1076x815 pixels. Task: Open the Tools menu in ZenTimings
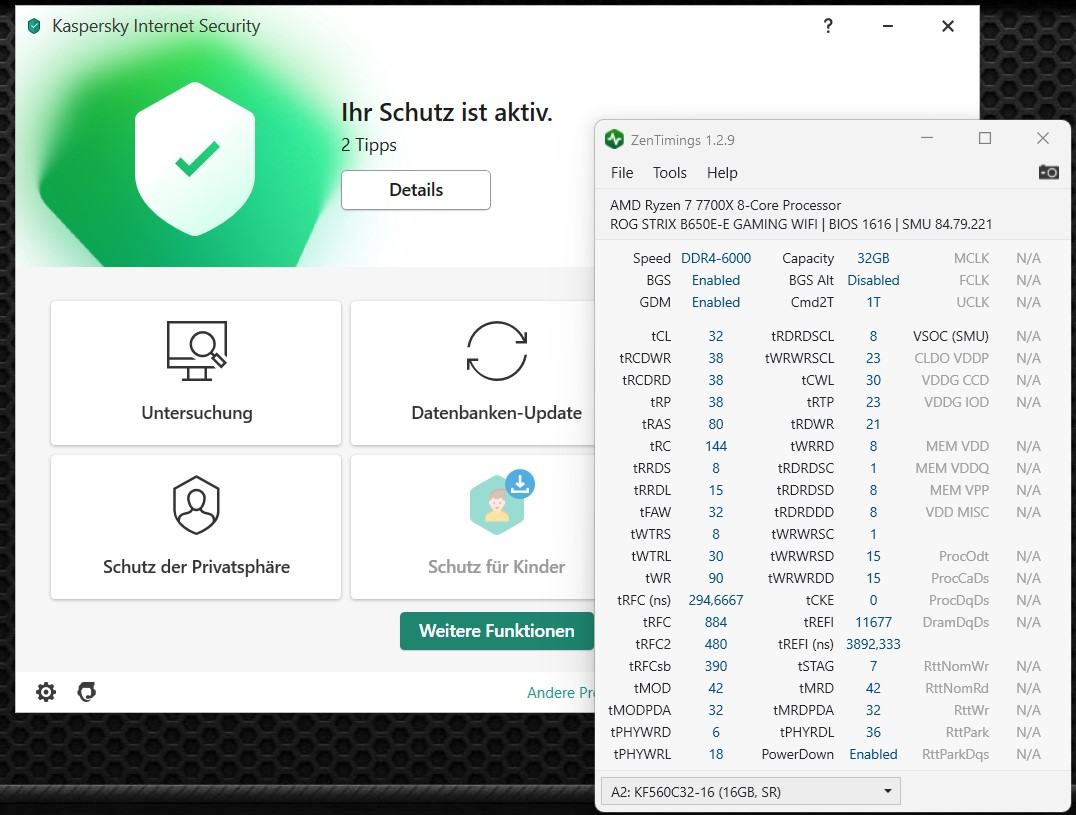pos(669,173)
